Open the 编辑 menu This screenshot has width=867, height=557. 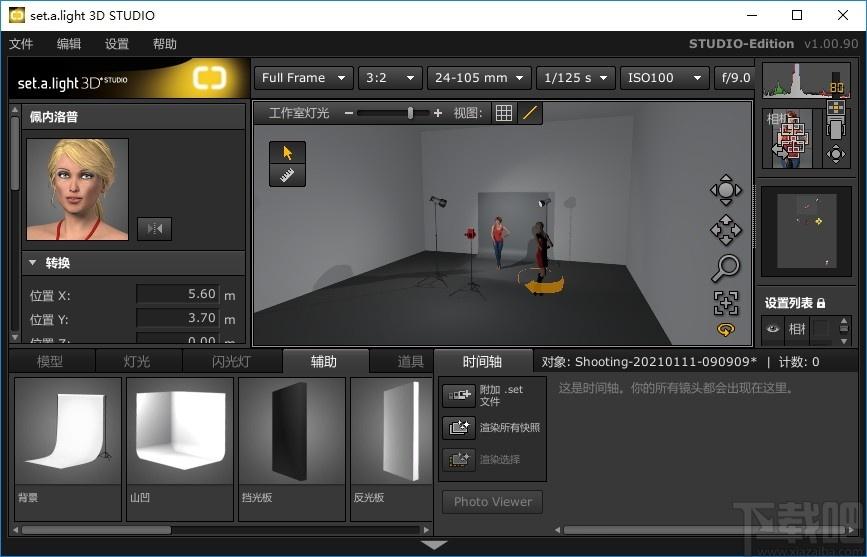69,44
